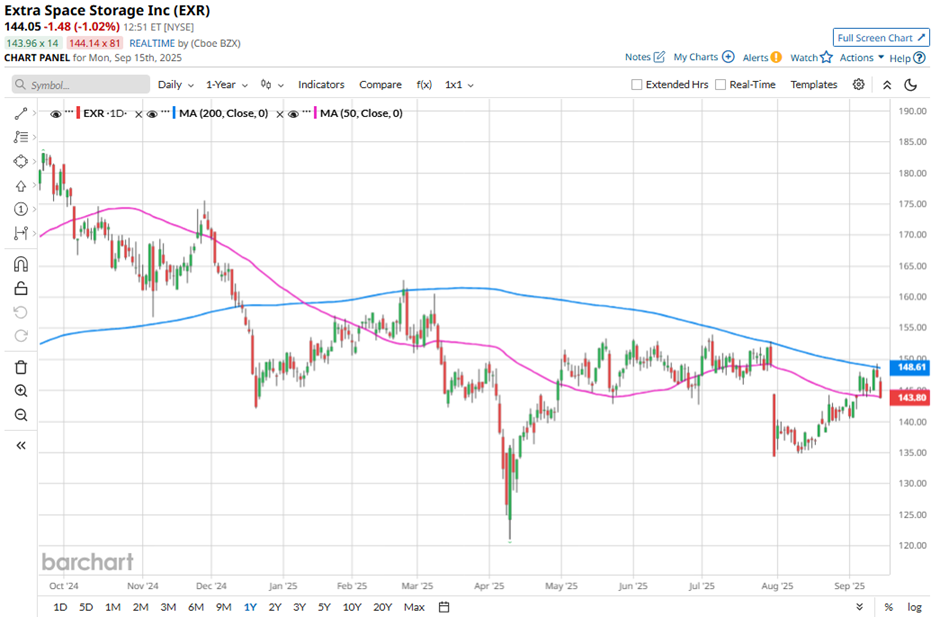The height and width of the screenshot is (617, 940).
Task: Collapse the chart header panel
Action: coord(887,85)
